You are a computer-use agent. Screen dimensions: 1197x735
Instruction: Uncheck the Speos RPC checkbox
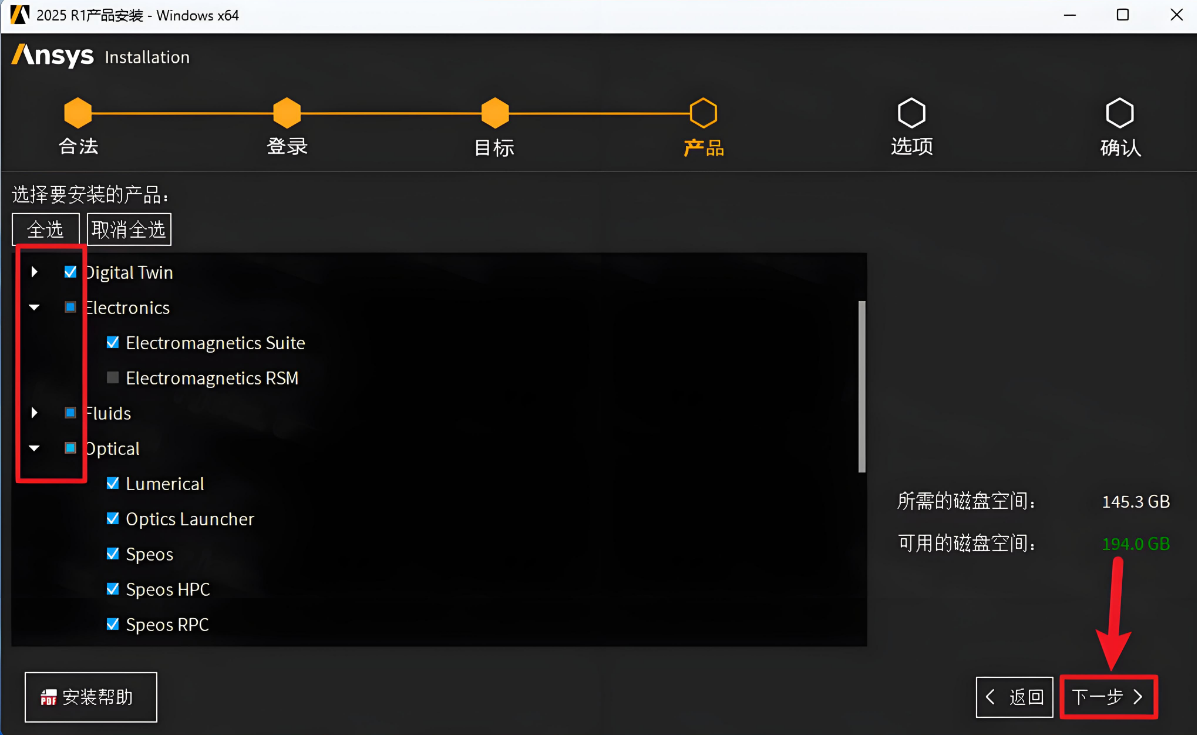click(x=113, y=624)
